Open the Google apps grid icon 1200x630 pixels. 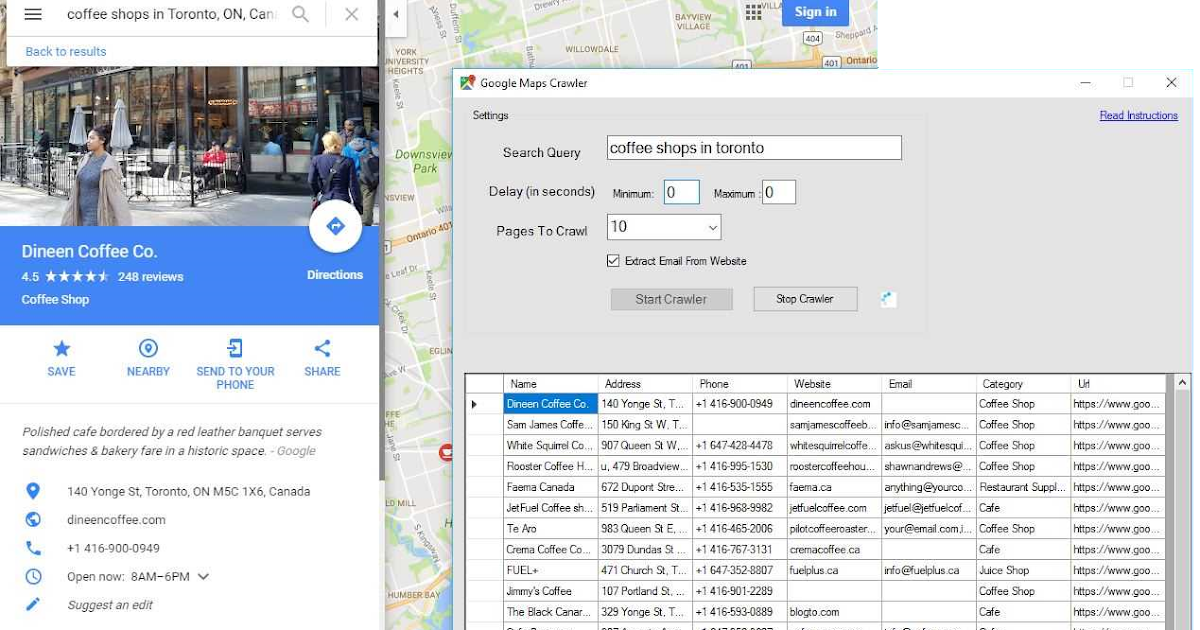(x=754, y=12)
